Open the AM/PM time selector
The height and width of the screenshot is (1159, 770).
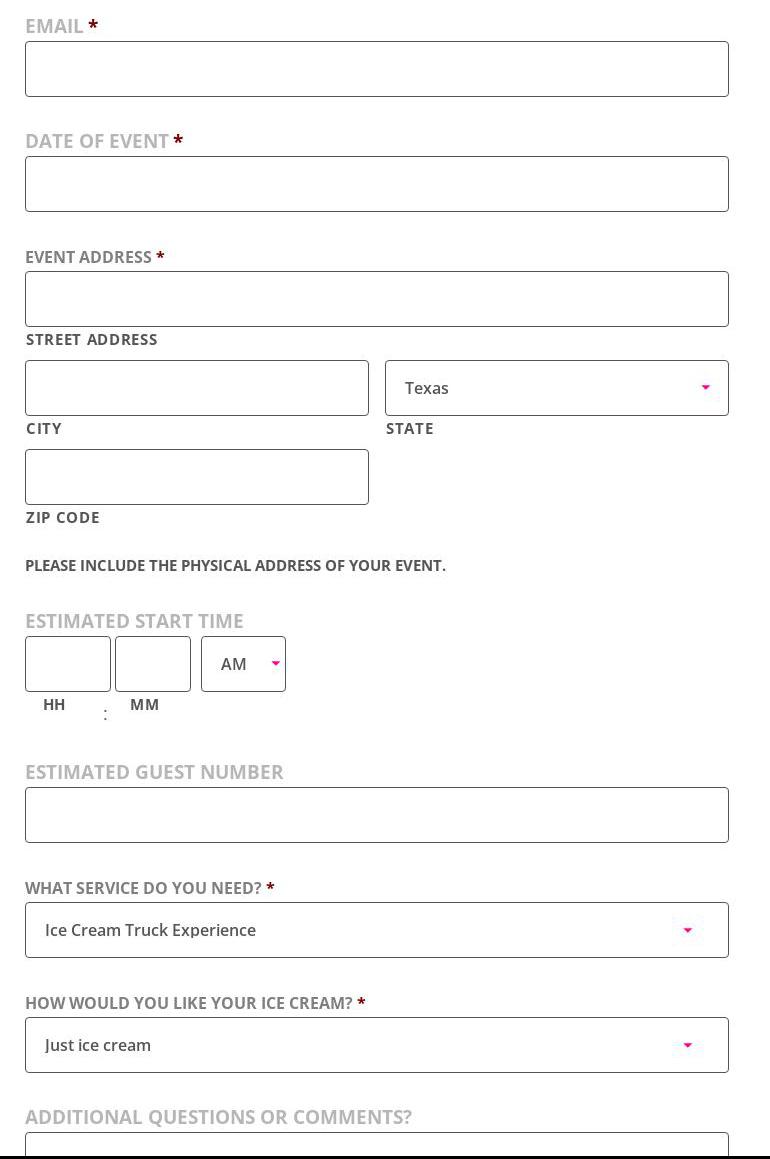[243, 664]
